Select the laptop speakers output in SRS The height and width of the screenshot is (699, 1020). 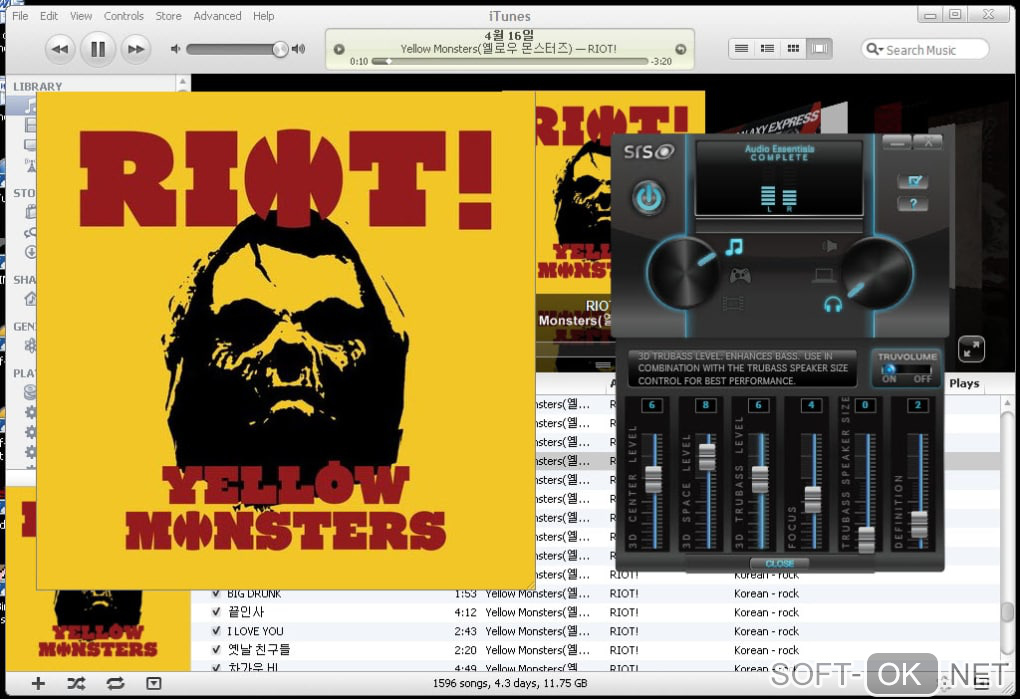824,275
